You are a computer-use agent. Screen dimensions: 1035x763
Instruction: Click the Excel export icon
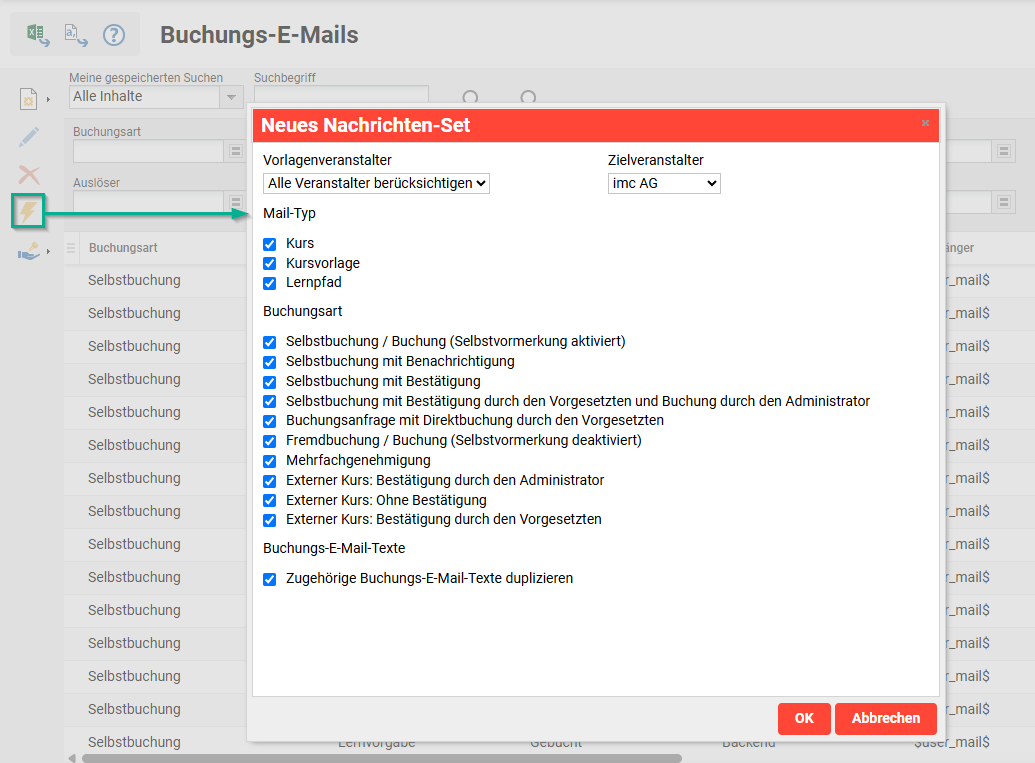point(38,35)
